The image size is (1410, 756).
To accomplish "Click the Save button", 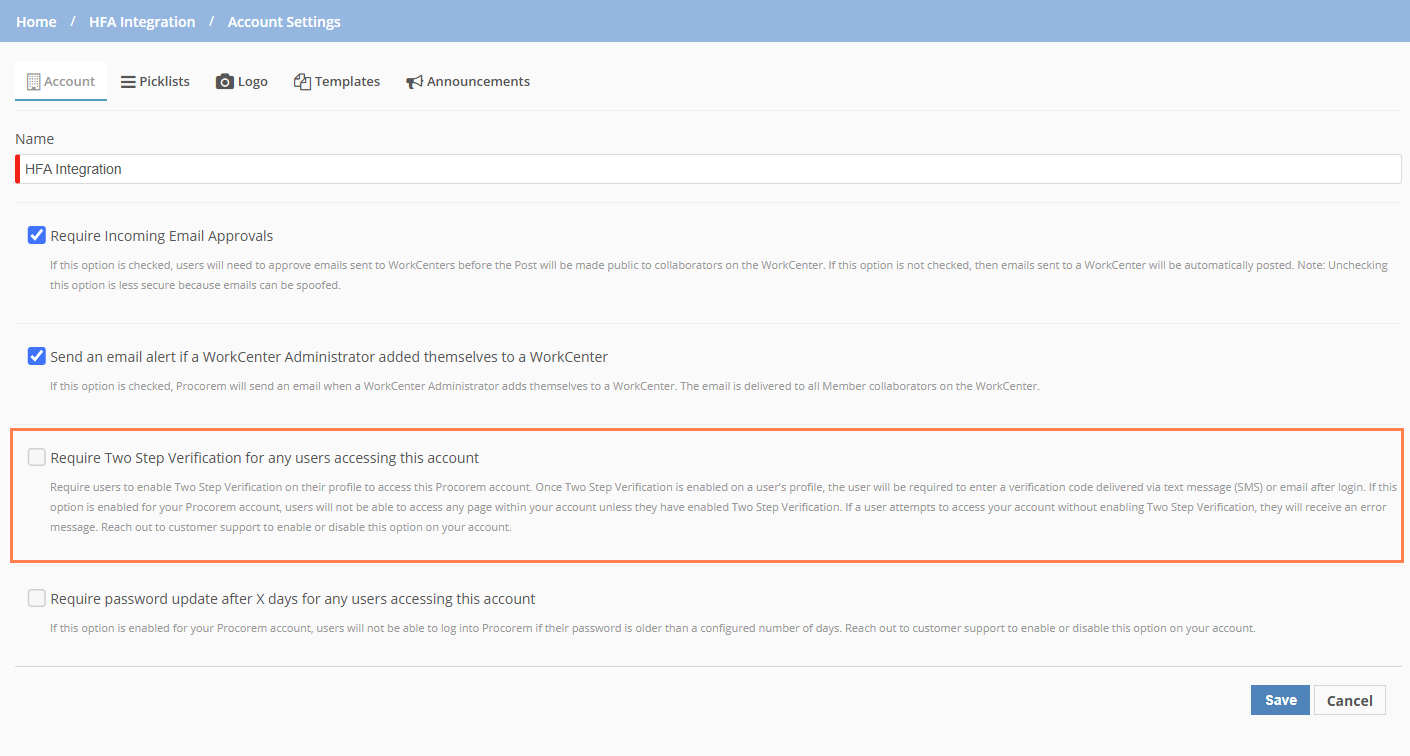I will [x=1280, y=700].
